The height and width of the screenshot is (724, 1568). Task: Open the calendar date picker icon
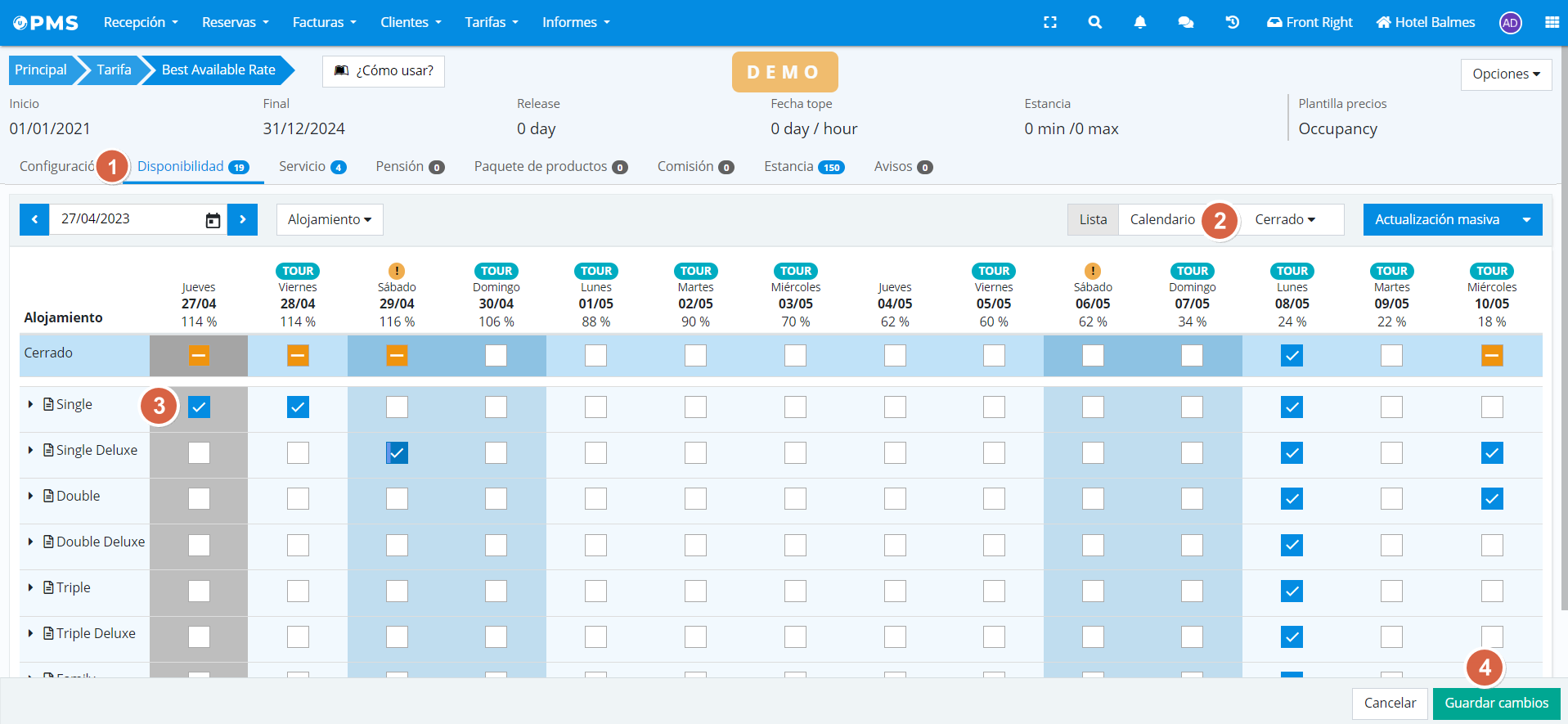[x=213, y=220]
